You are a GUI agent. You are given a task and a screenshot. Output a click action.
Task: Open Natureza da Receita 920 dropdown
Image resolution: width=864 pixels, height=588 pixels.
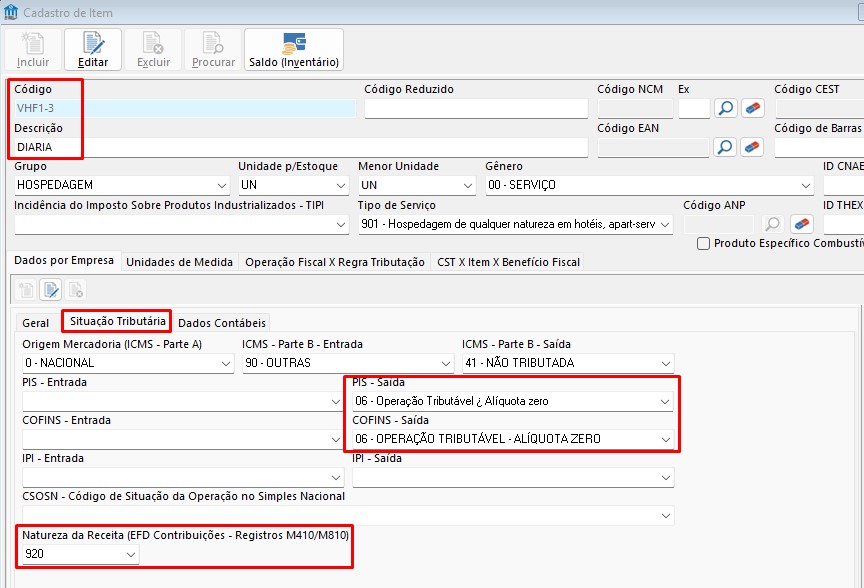131,554
